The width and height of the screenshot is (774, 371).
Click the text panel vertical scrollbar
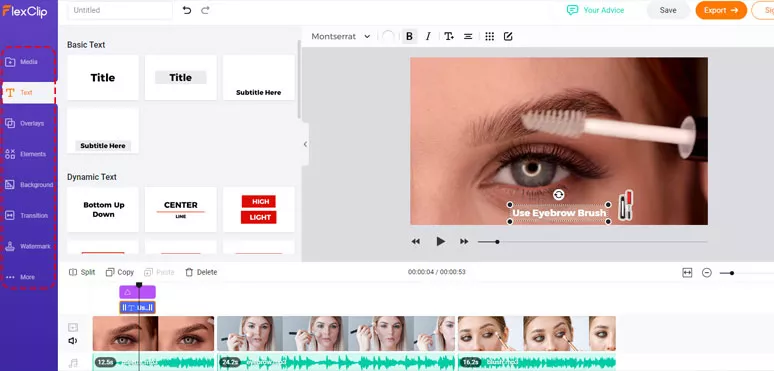pos(299,79)
